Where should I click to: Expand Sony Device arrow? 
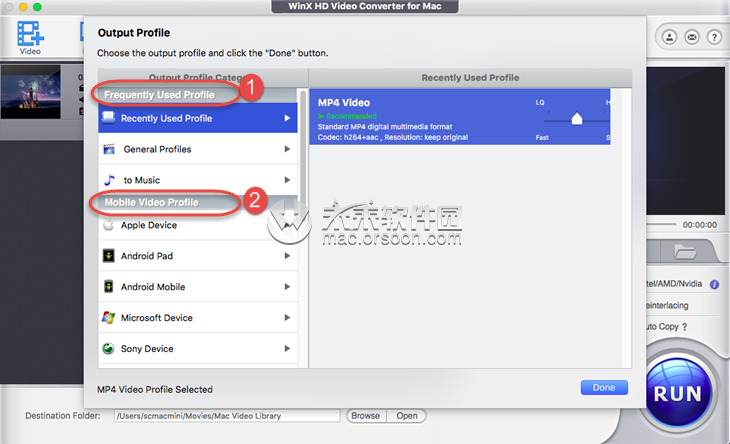pos(287,348)
